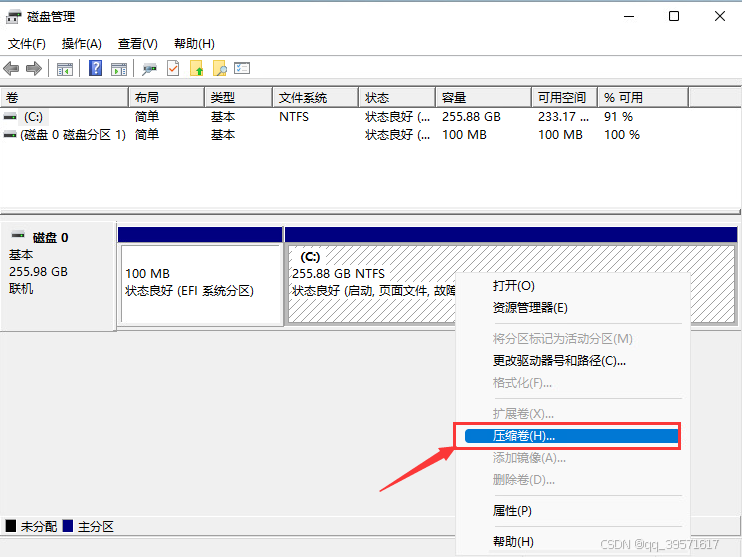
Task: Click the 255.88 GB capacity cell
Action: tap(471, 117)
